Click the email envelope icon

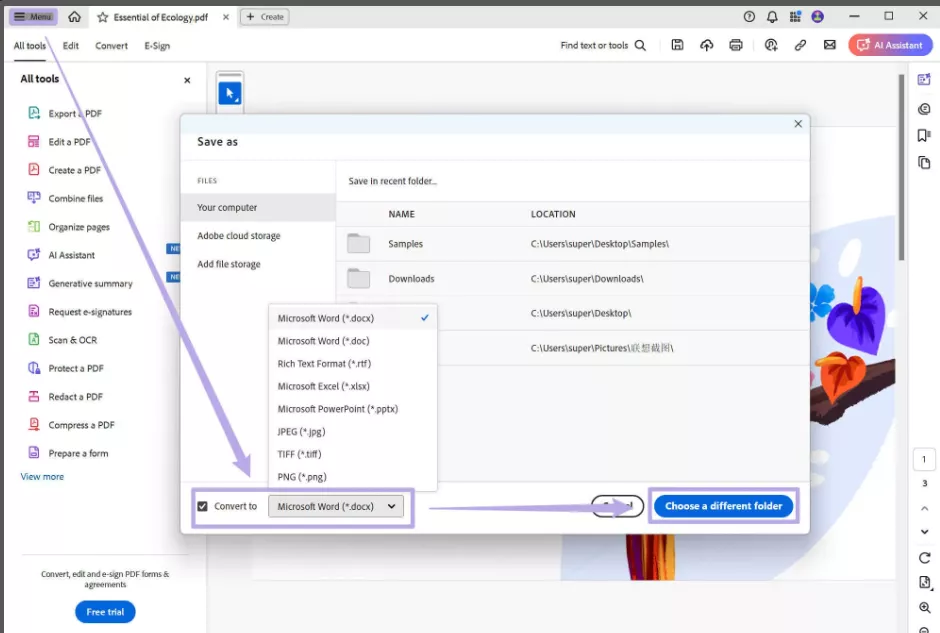pyautogui.click(x=830, y=45)
